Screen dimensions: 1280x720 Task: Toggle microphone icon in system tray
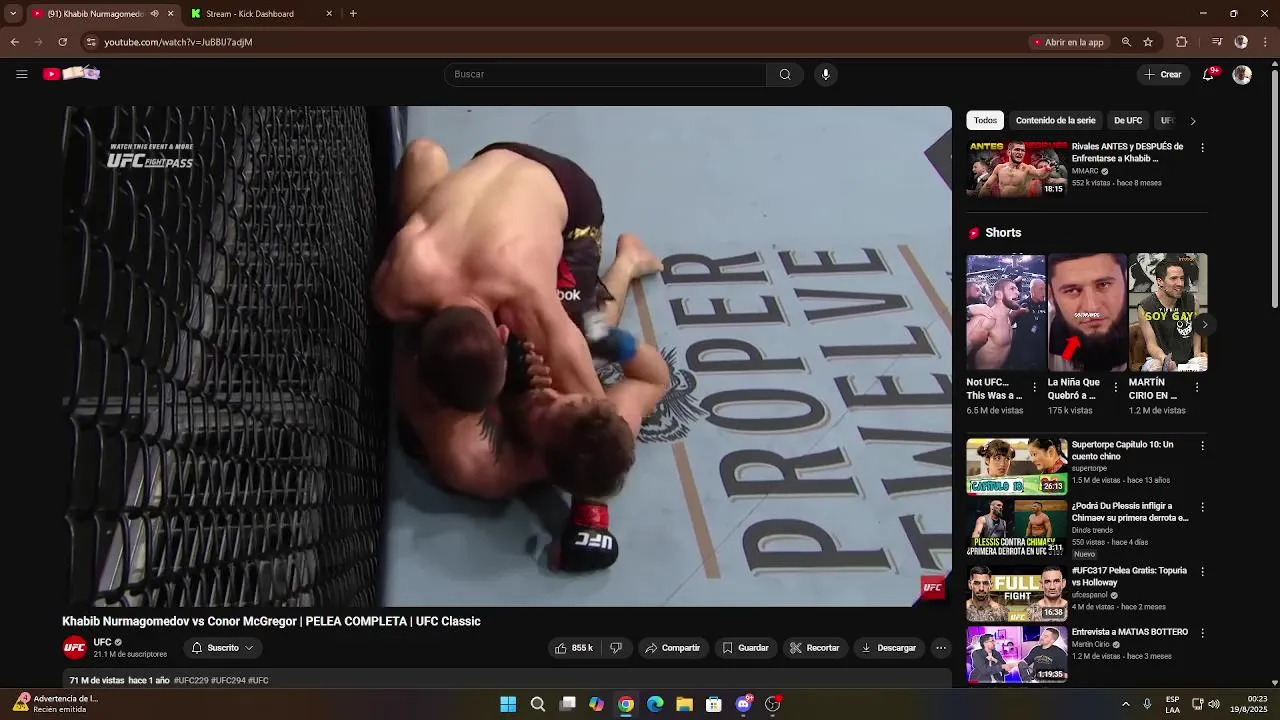pyautogui.click(x=1147, y=704)
